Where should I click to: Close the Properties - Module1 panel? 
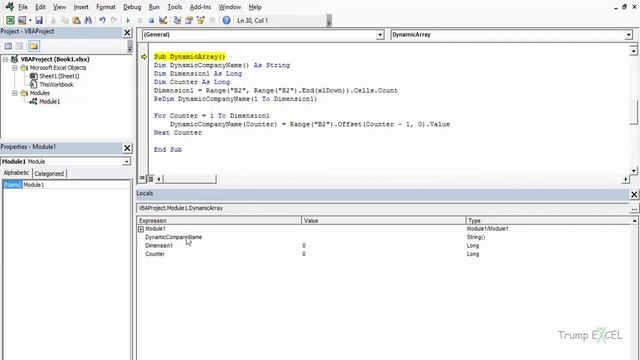click(127, 148)
